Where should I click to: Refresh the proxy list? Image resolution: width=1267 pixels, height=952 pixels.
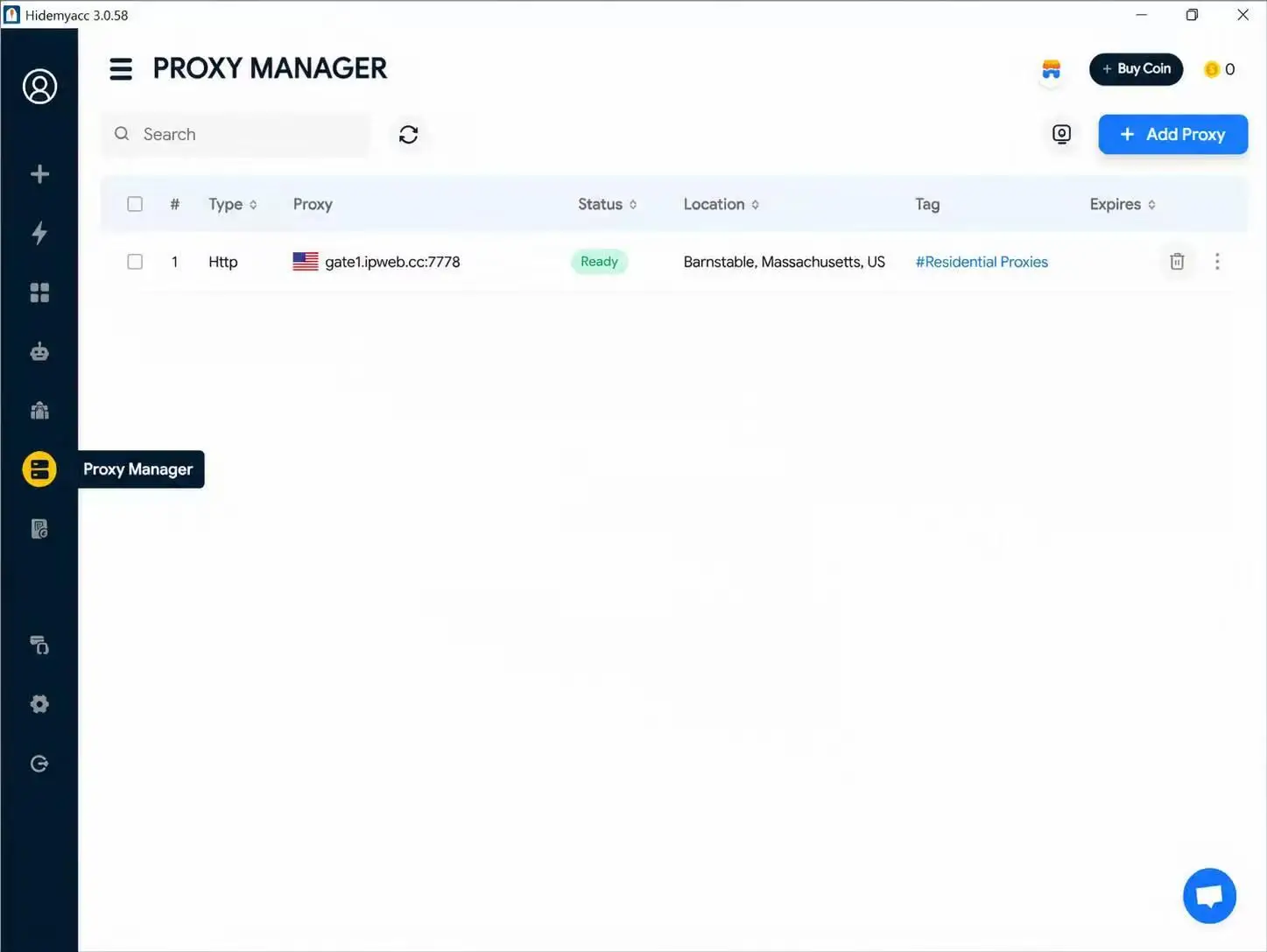pos(408,134)
